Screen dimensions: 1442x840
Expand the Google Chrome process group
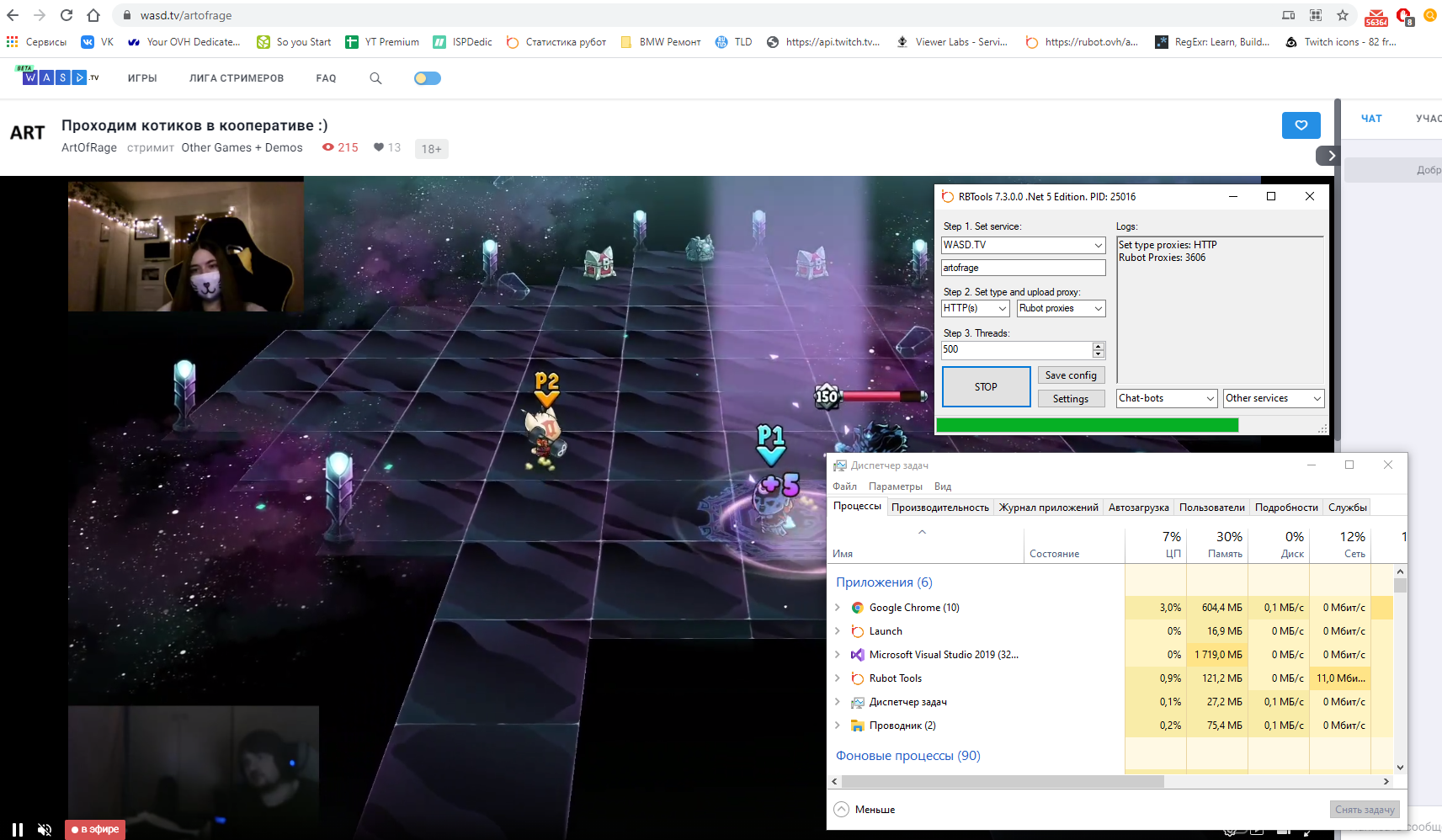[x=838, y=608]
